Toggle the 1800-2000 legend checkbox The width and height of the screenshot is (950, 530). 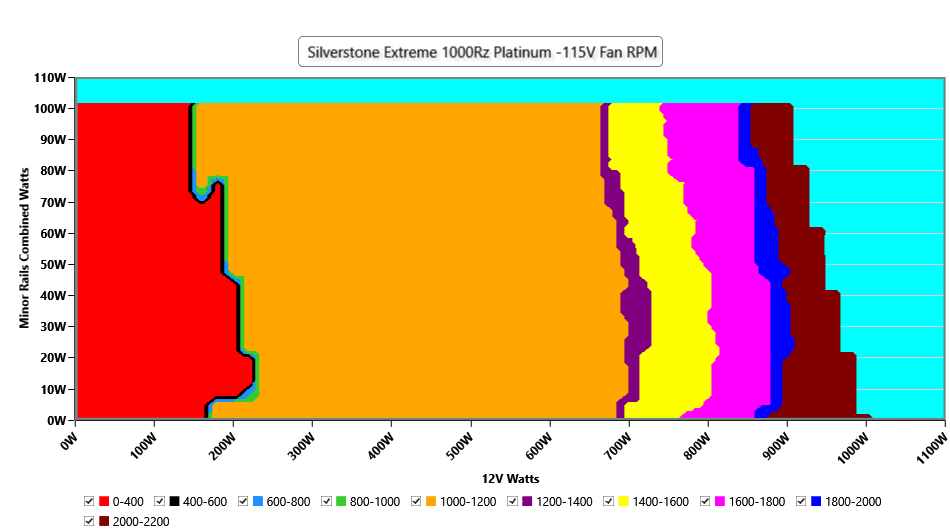[x=801, y=502]
